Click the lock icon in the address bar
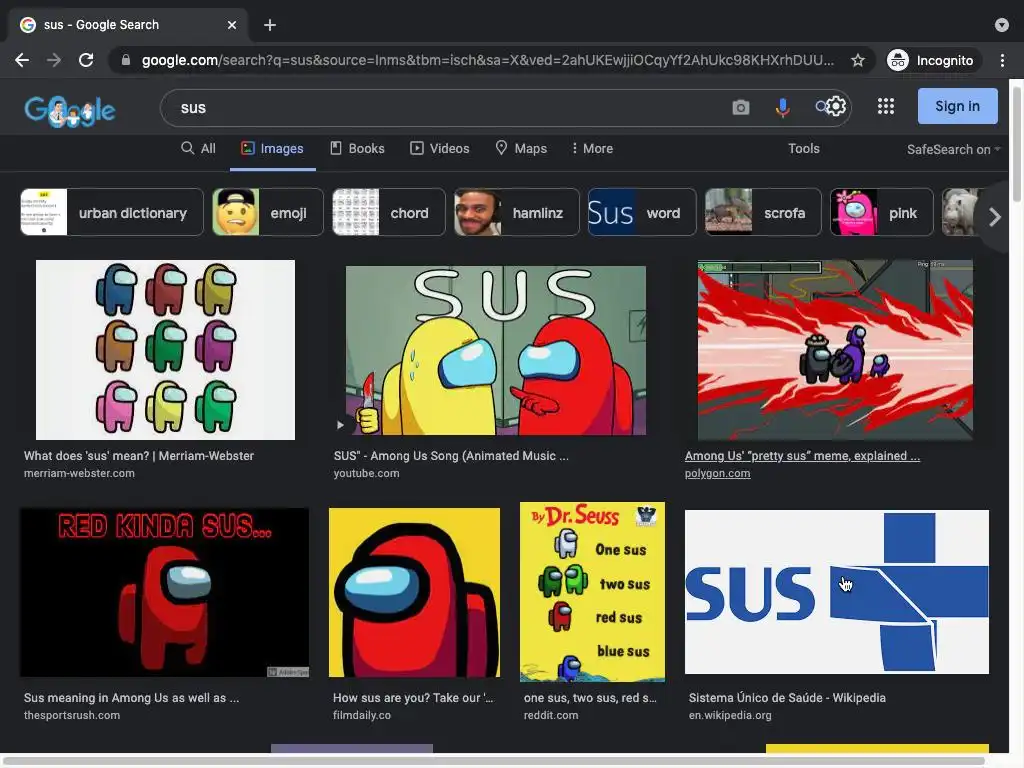1024x768 pixels. (126, 60)
